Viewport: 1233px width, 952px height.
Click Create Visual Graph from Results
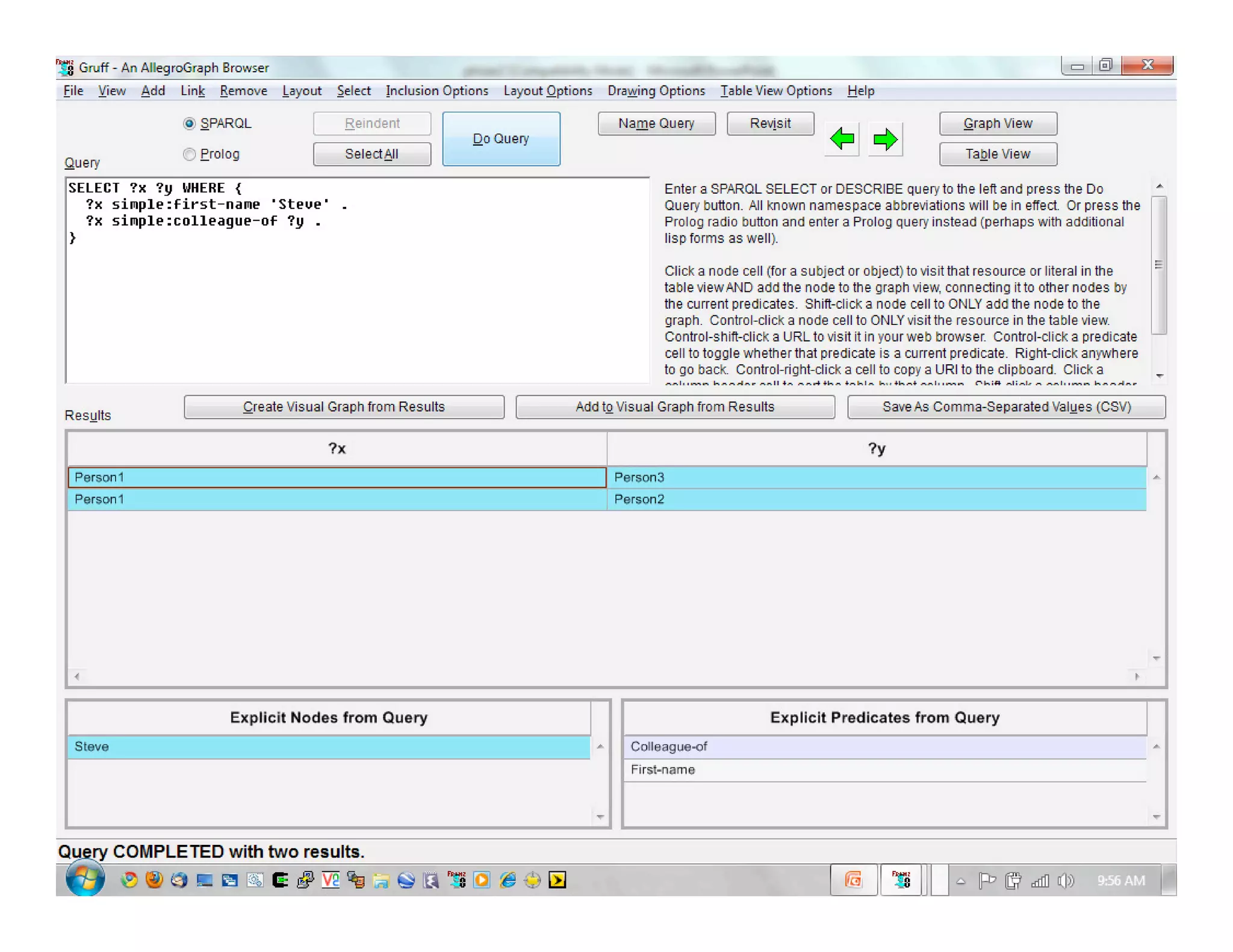344,407
